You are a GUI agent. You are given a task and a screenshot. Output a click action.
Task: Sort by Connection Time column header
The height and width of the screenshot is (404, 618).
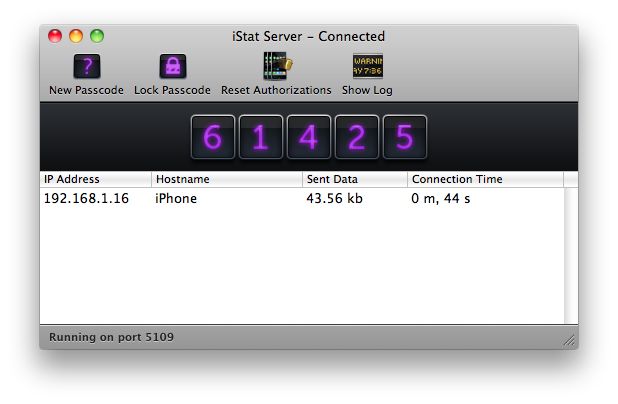click(x=486, y=179)
